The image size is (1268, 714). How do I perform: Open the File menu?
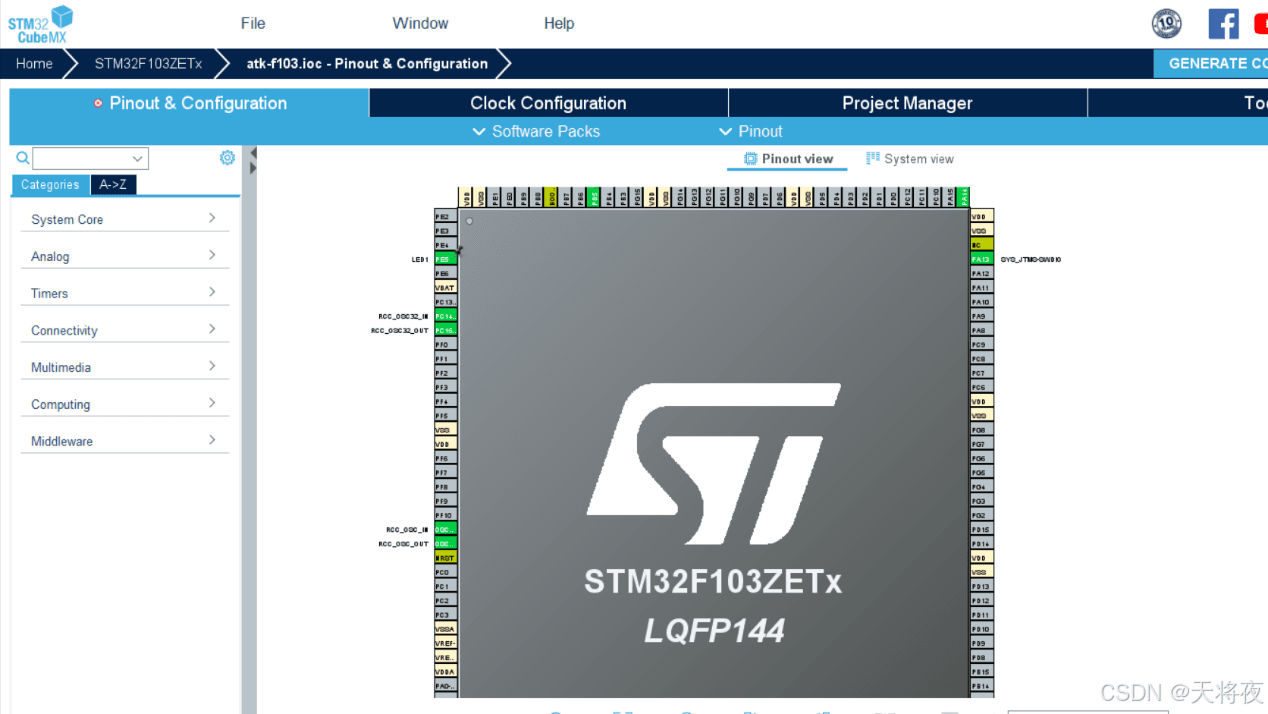[253, 23]
